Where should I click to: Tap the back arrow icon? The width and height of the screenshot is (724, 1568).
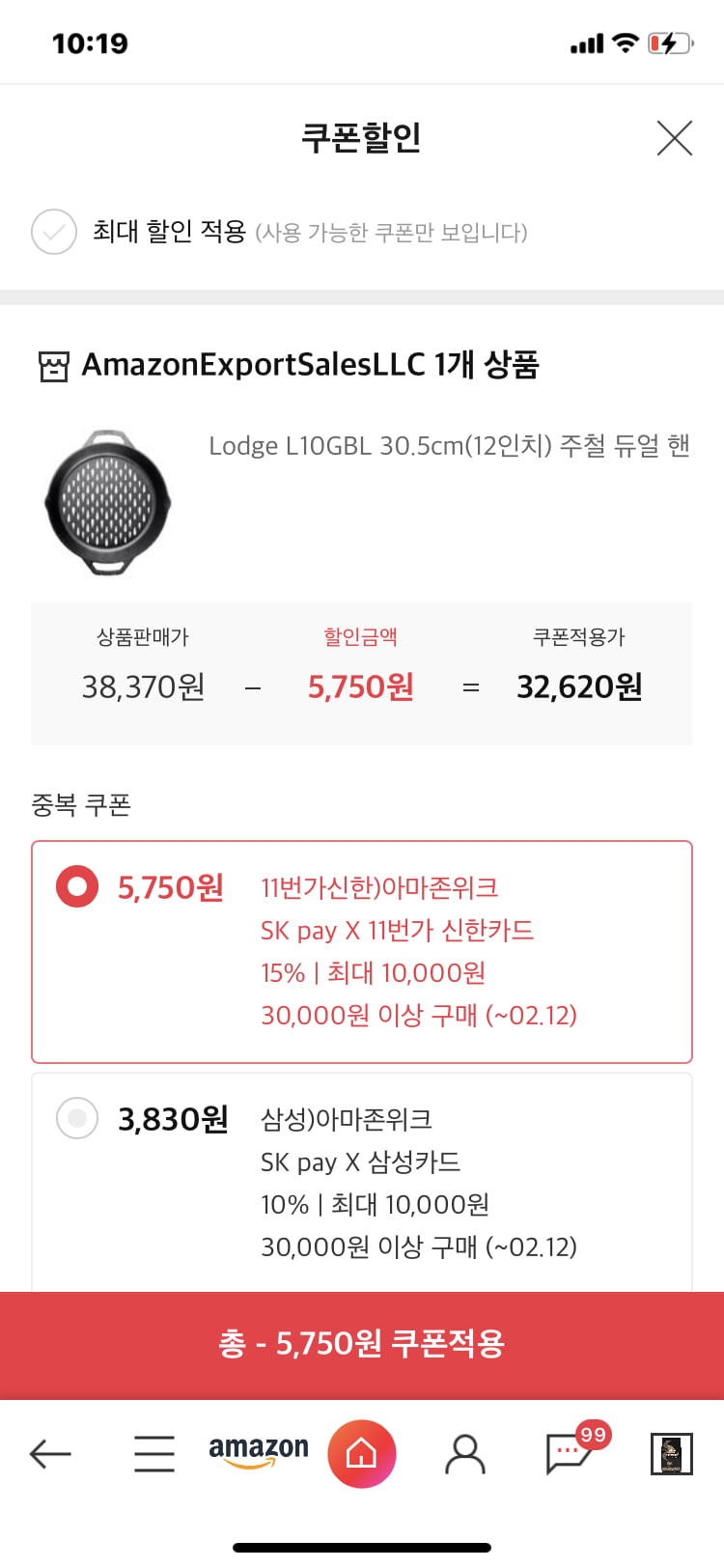point(50,1453)
